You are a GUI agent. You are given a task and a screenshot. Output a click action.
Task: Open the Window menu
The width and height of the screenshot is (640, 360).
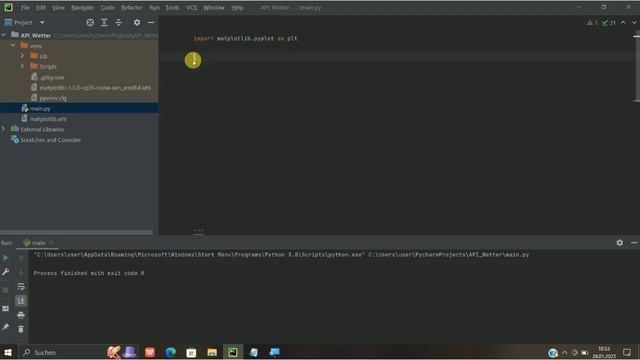click(214, 7)
